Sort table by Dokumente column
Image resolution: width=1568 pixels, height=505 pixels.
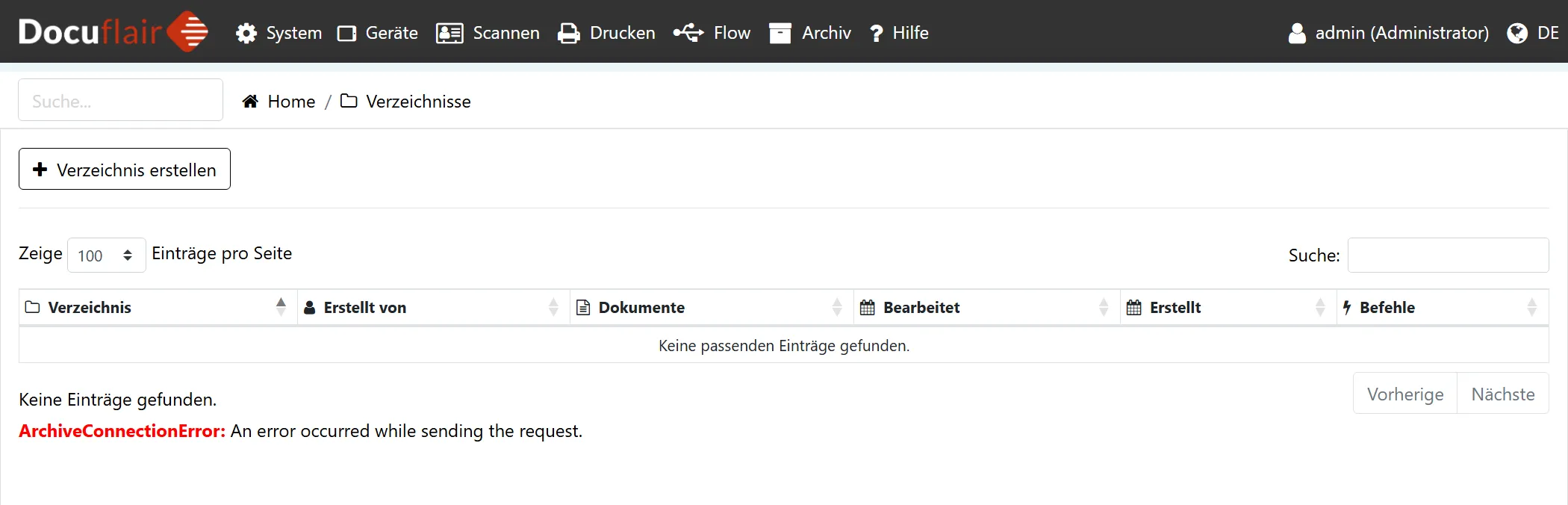click(x=641, y=308)
